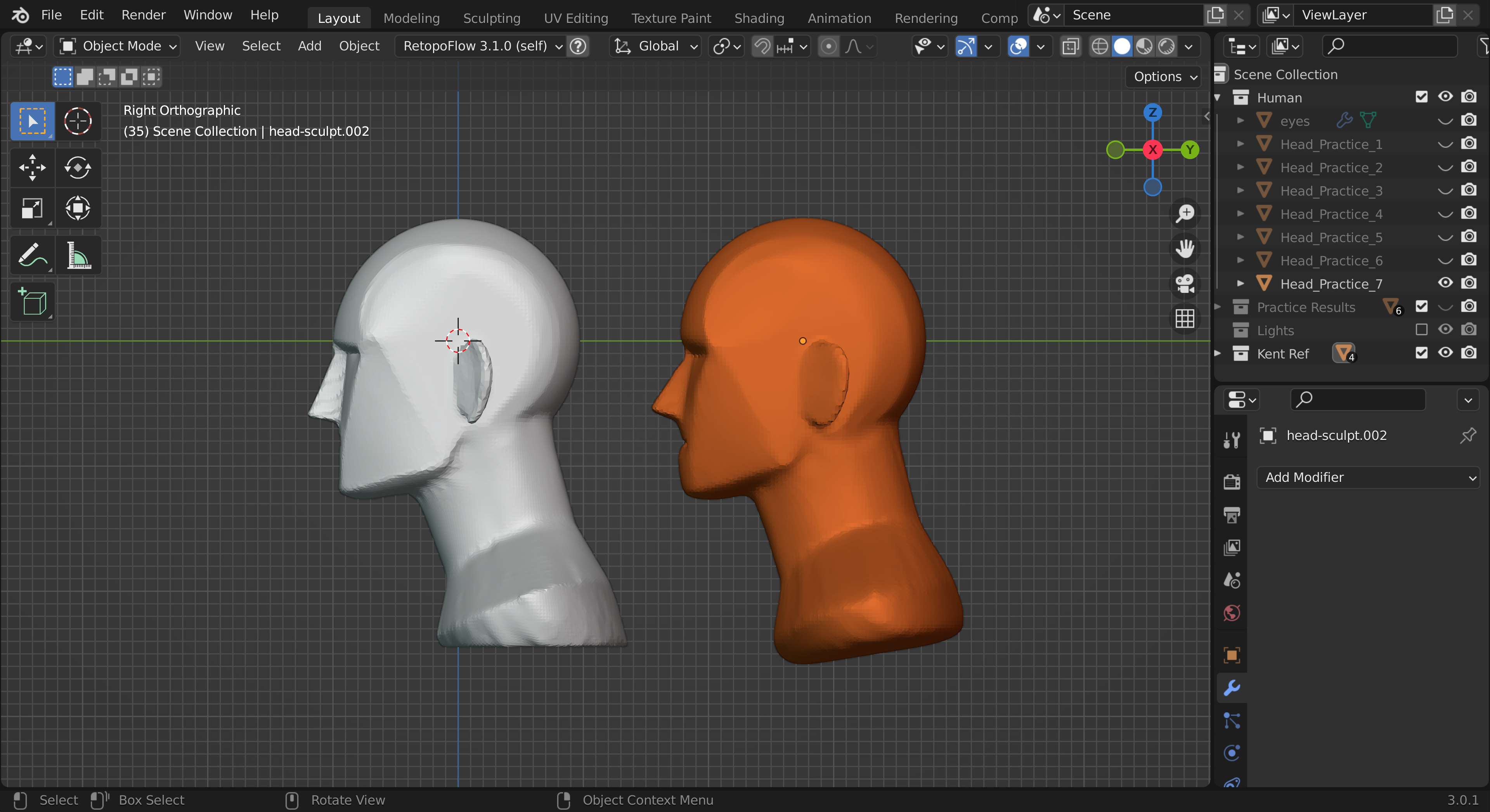Pick the Scale tool
Screen dimensions: 1490x812
pos(32,208)
